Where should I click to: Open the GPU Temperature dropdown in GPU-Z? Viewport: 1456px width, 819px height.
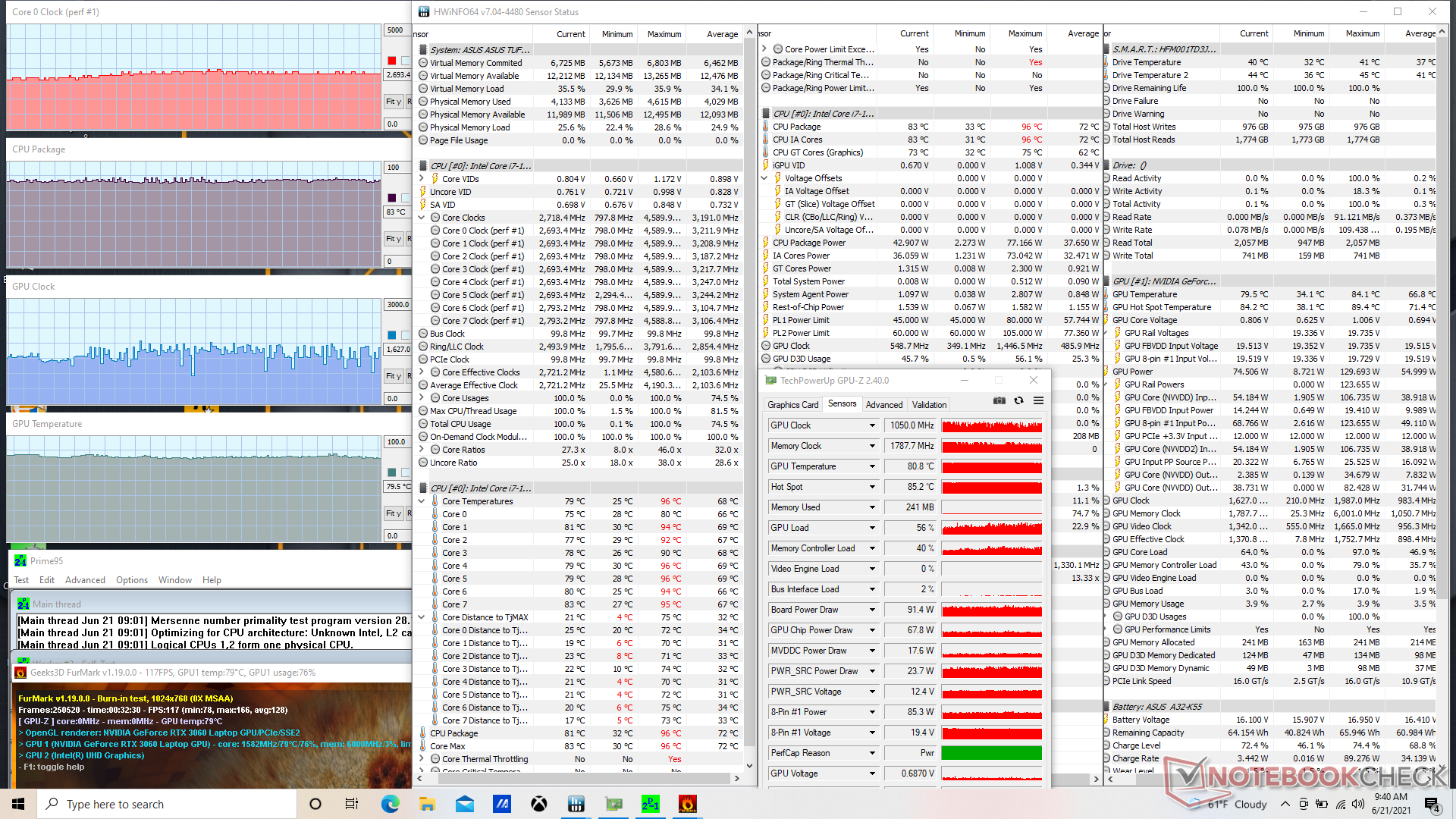[872, 466]
